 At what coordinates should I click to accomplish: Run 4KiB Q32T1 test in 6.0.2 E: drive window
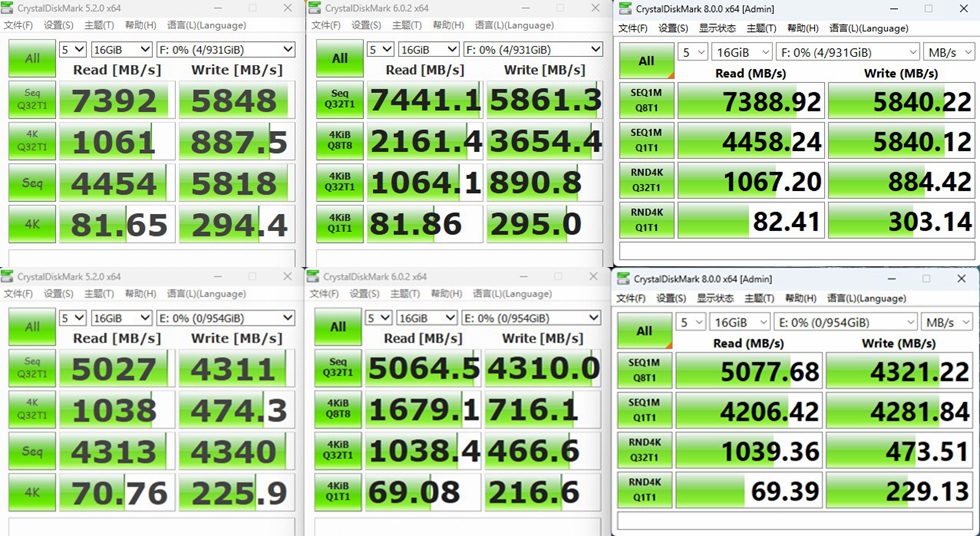click(338, 451)
